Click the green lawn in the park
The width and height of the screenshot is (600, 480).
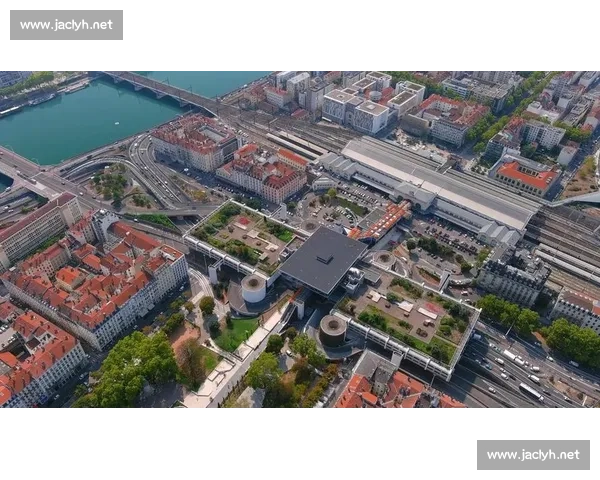tap(236, 334)
